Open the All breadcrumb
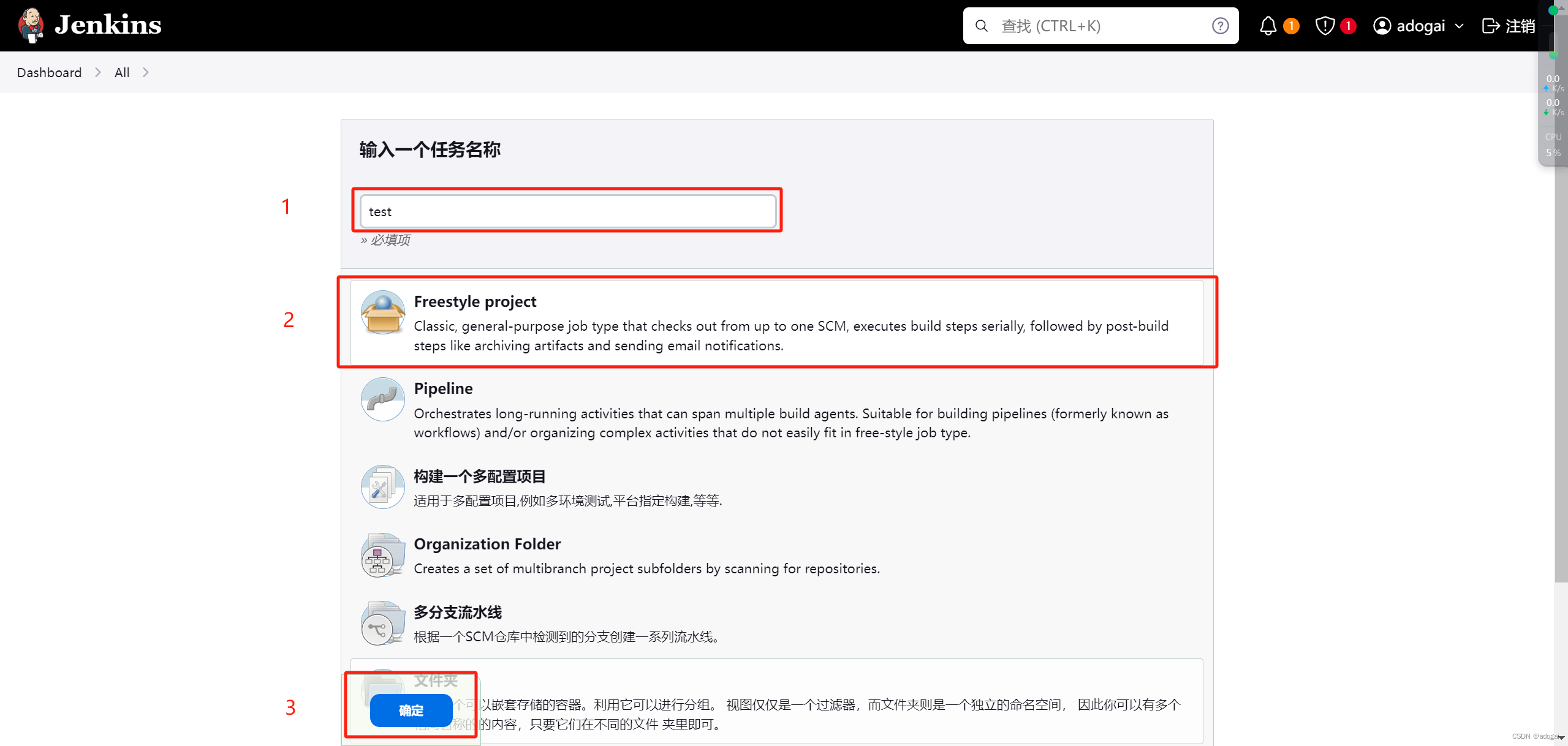 click(122, 72)
